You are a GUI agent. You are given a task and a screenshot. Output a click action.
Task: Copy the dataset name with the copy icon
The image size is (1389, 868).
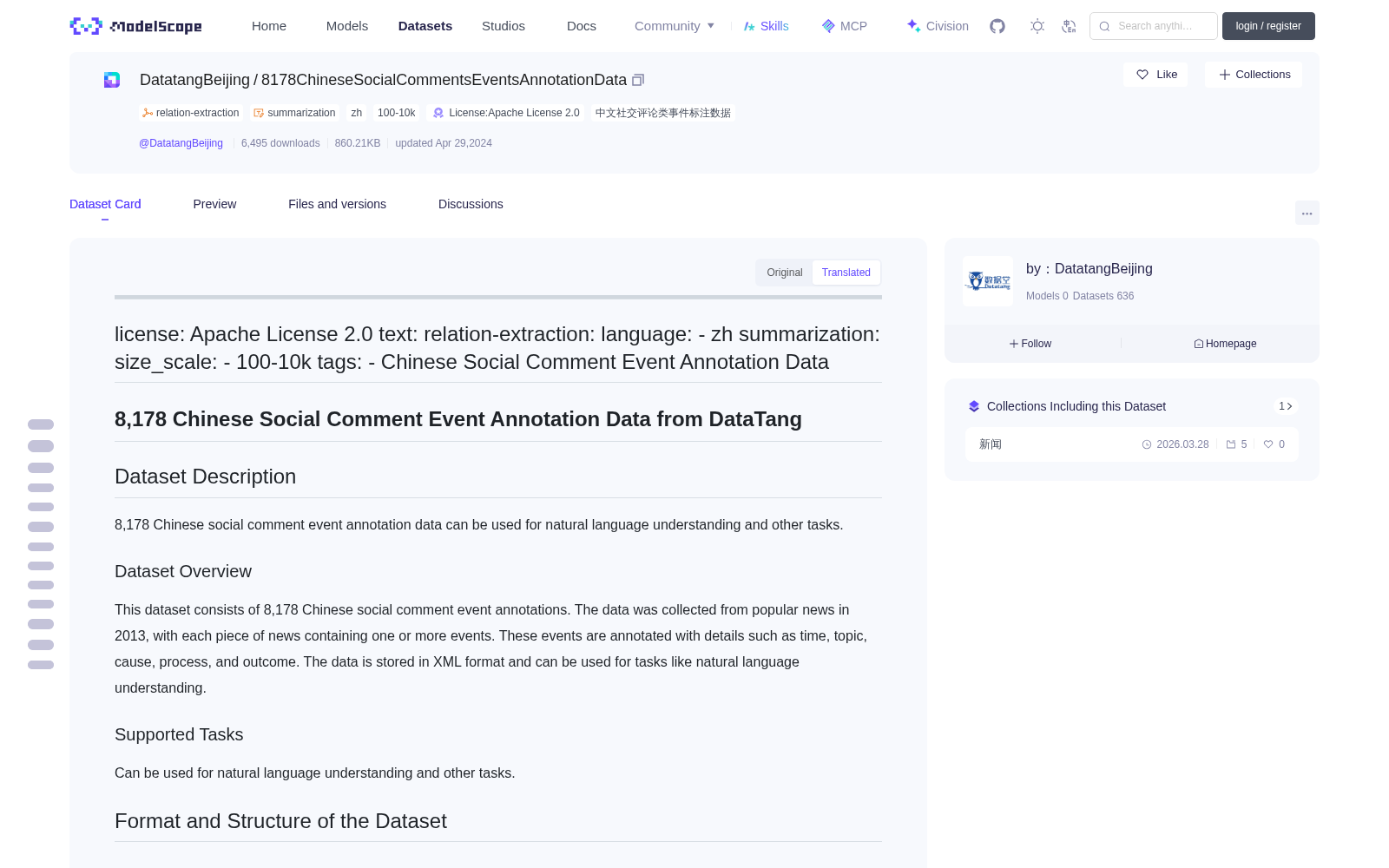coord(638,80)
